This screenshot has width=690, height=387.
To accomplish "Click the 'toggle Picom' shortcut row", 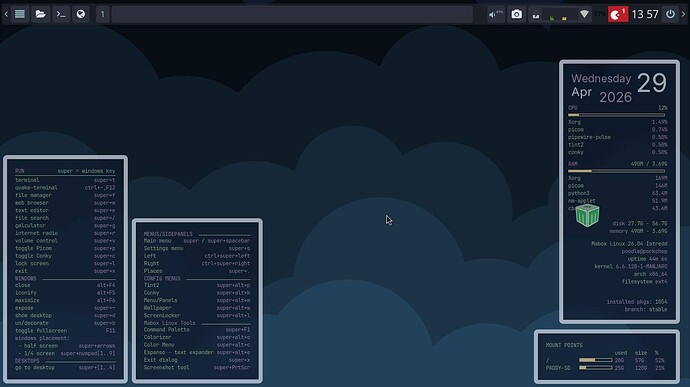I will tap(65, 248).
